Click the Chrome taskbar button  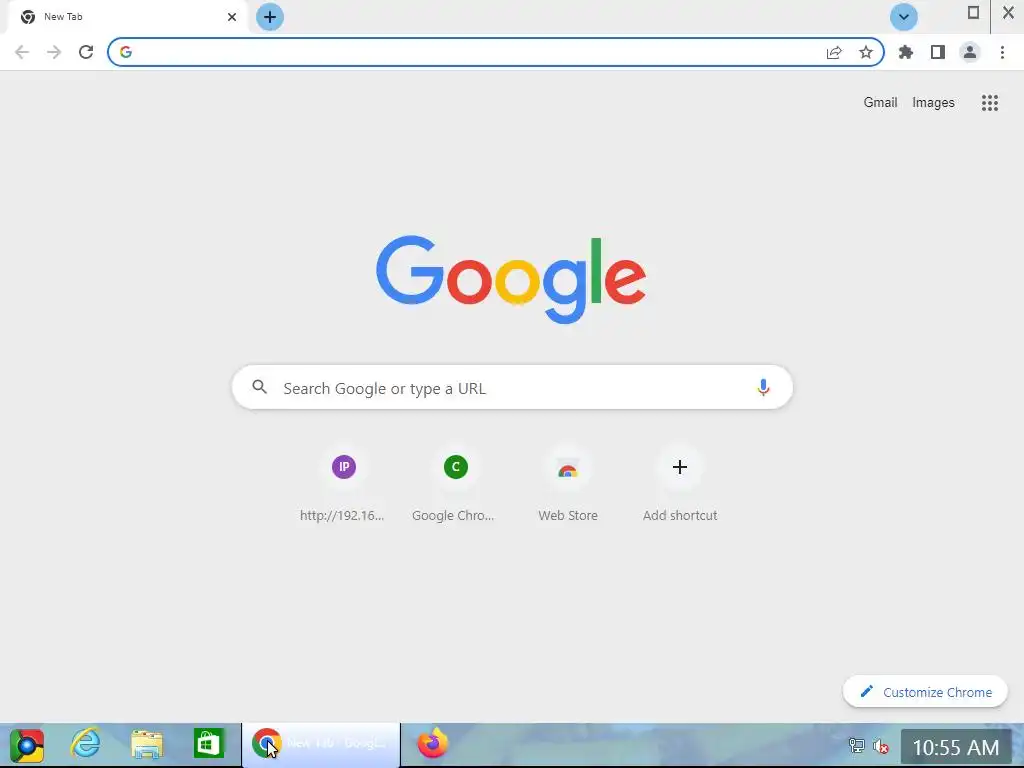click(321, 744)
